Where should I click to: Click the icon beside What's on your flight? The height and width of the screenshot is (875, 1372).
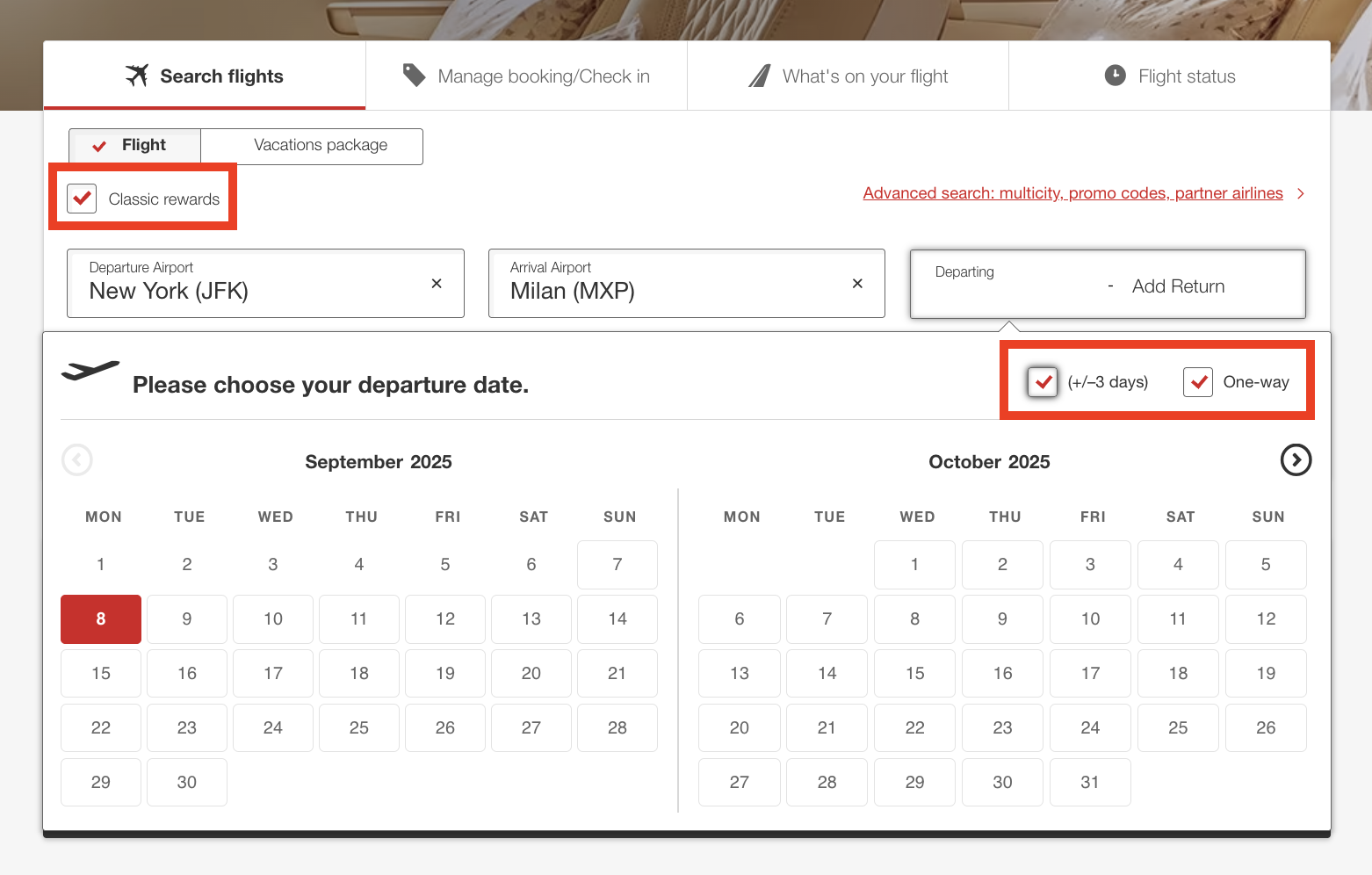click(760, 76)
